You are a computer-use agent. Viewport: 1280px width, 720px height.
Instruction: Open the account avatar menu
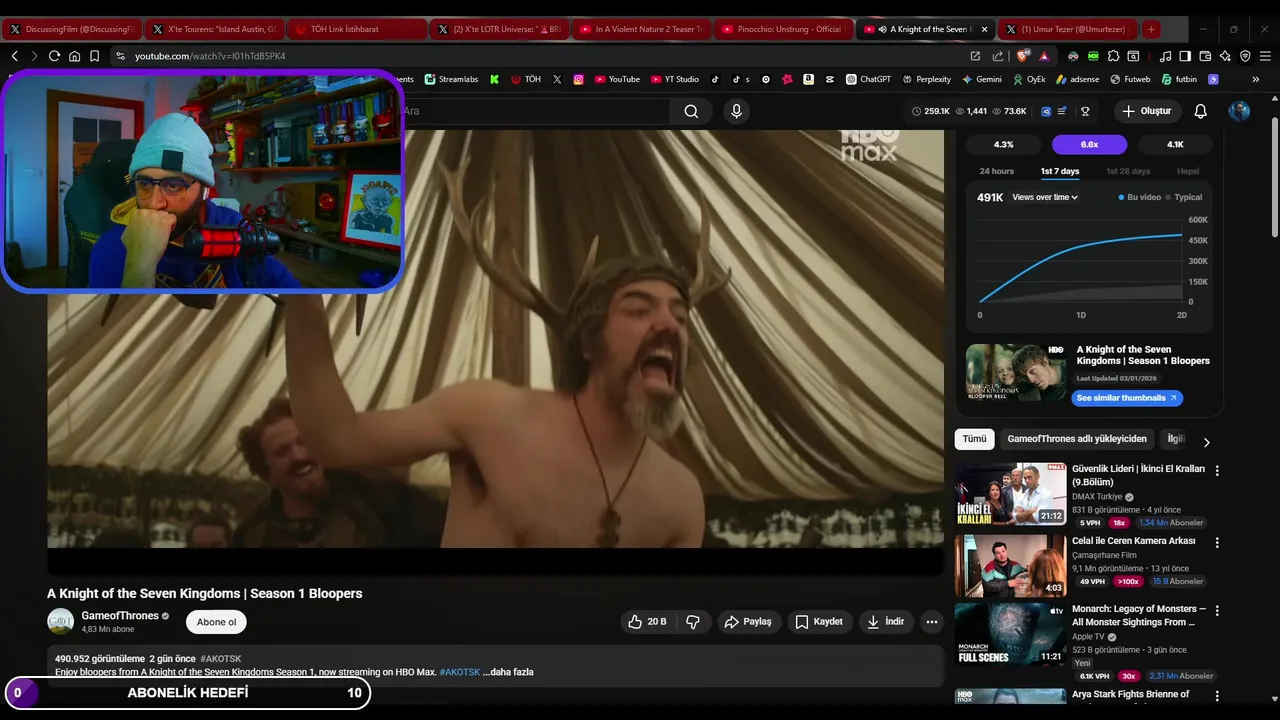coord(1239,111)
